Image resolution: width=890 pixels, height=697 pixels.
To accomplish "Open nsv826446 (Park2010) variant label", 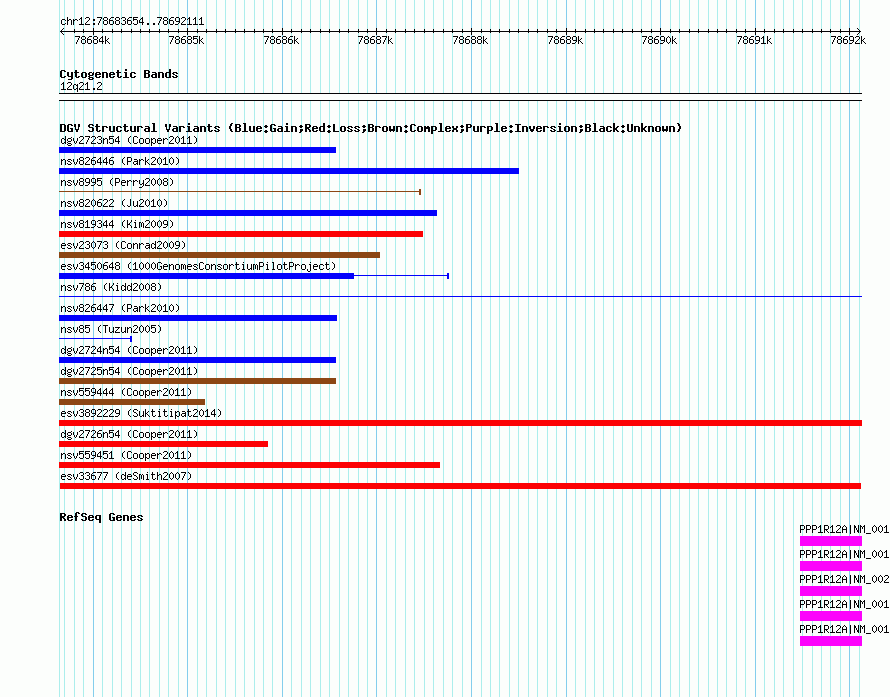I will pyautogui.click(x=120, y=161).
